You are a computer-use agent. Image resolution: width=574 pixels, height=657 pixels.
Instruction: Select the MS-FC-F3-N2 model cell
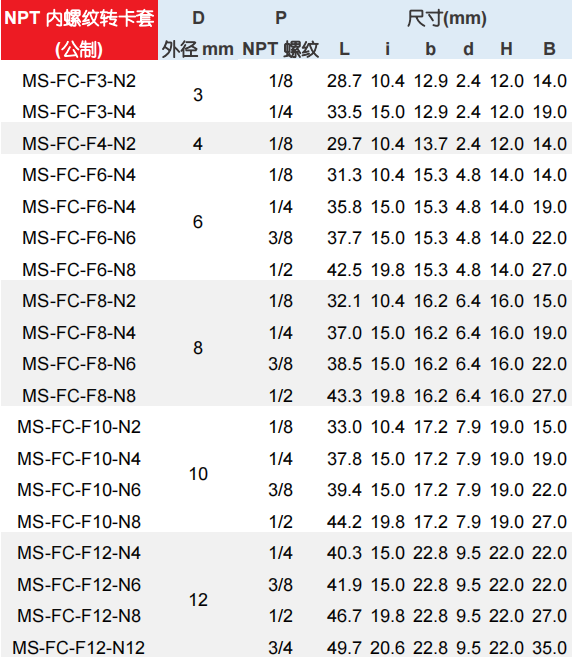click(x=79, y=81)
